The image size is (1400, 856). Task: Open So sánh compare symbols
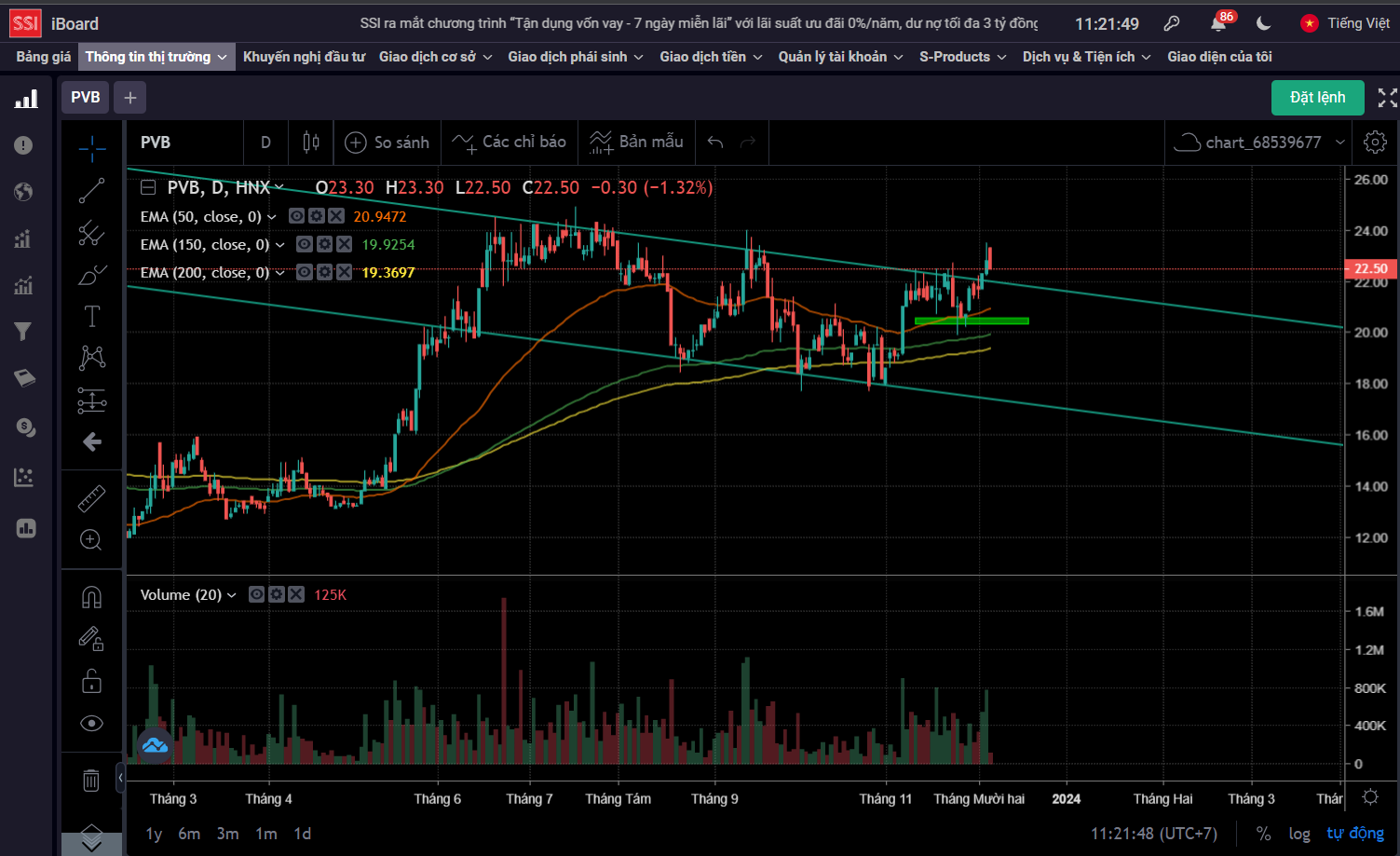pos(387,143)
